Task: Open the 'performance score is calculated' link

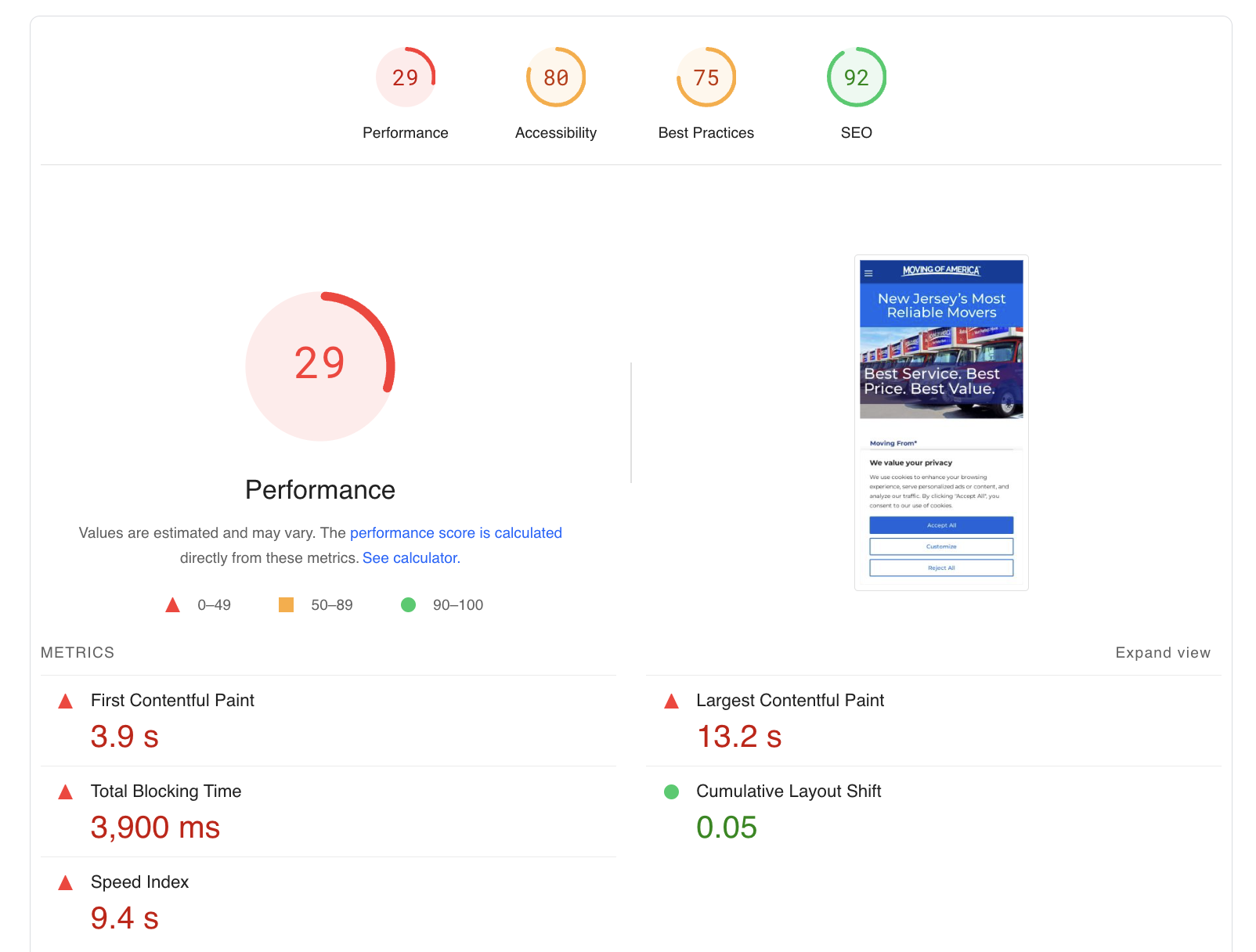Action: 456,533
